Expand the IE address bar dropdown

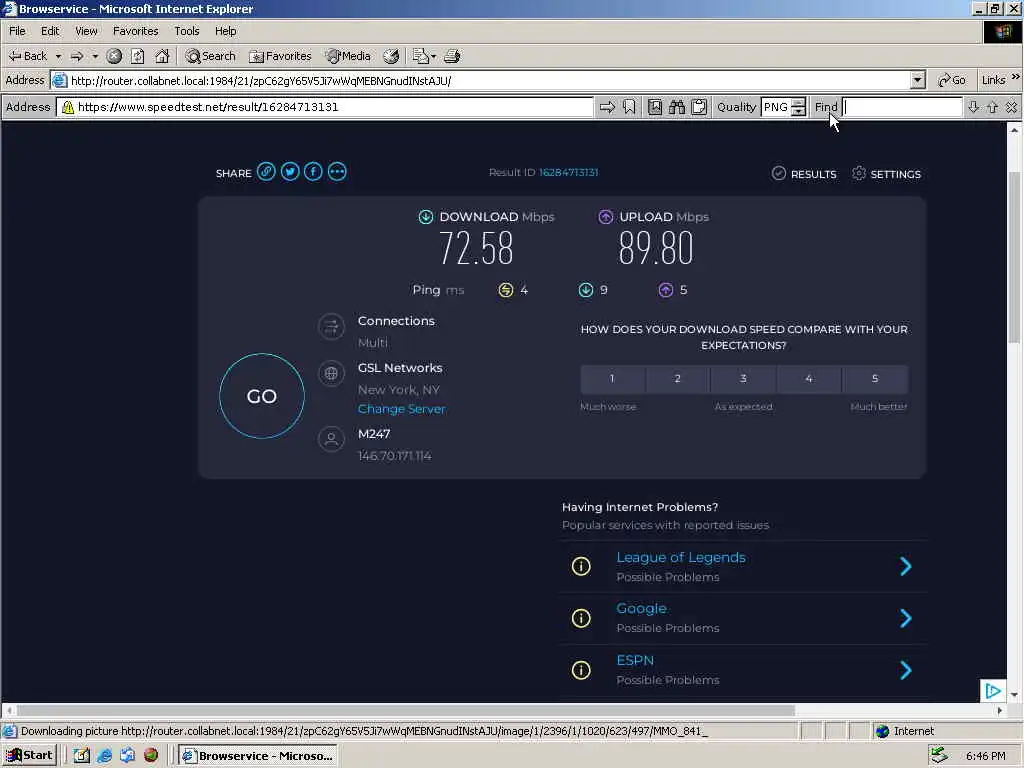[918, 80]
